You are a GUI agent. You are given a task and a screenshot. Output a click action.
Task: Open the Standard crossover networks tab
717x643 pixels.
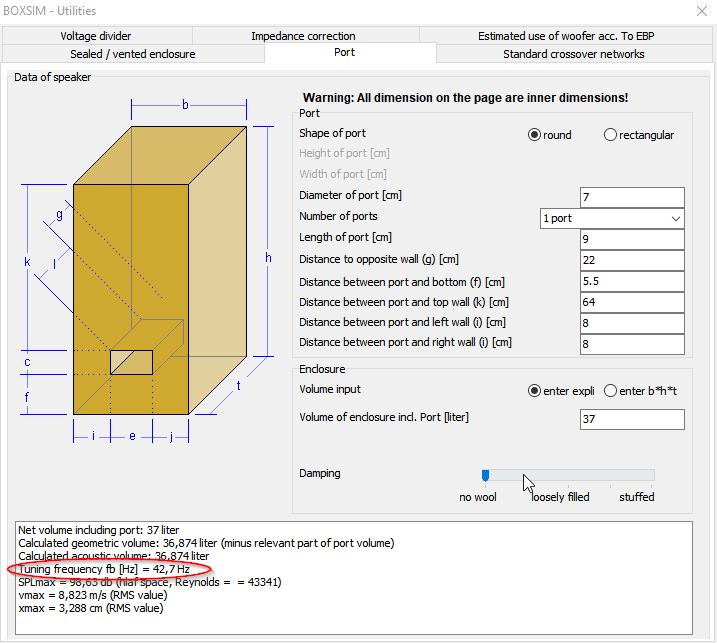(x=574, y=54)
